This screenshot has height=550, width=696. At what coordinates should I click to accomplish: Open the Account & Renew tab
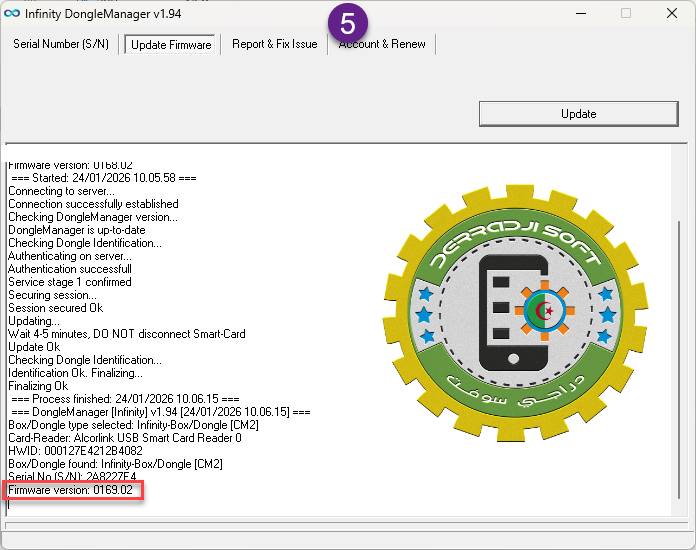[x=382, y=44]
